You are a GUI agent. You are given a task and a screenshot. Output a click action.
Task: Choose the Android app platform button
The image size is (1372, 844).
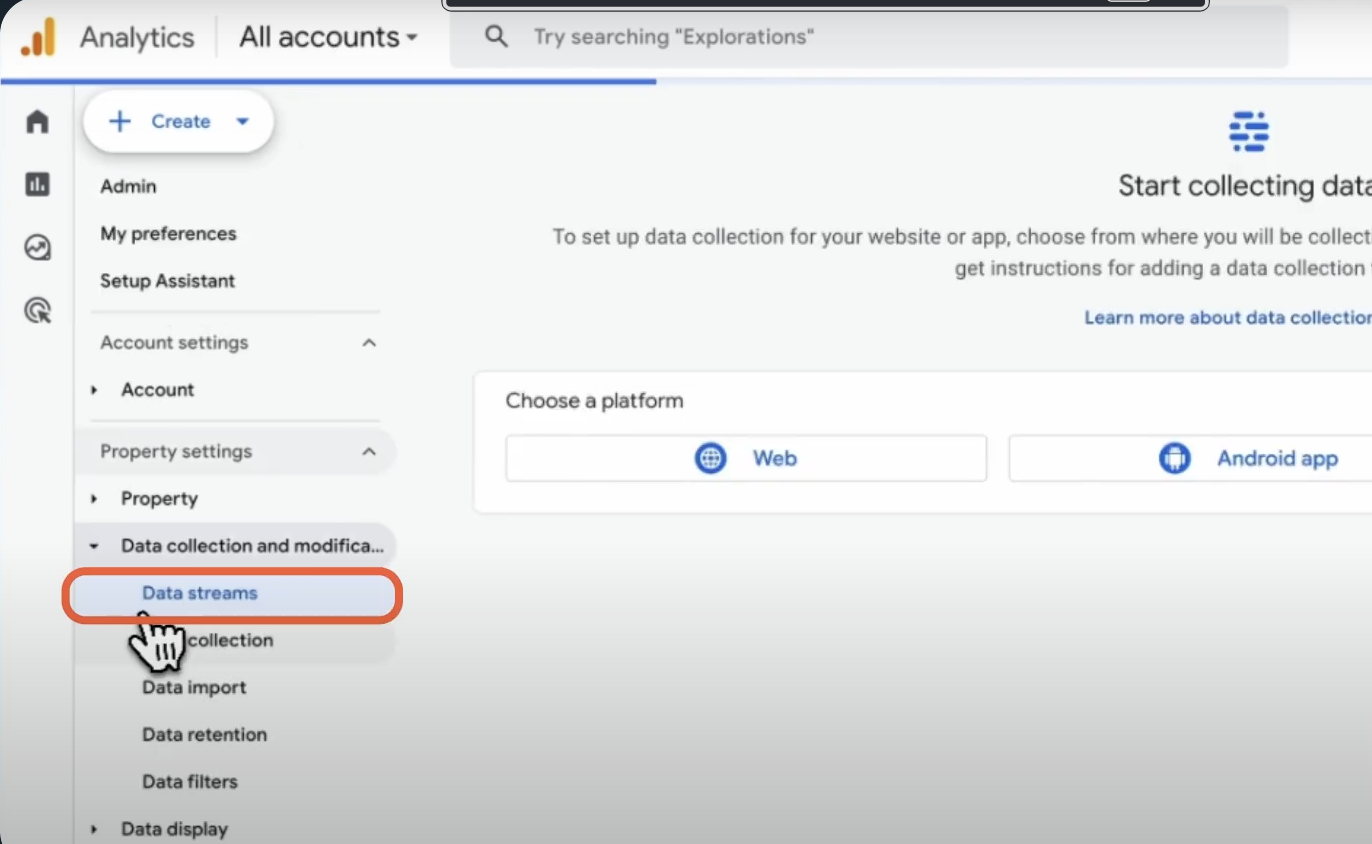(1190, 458)
